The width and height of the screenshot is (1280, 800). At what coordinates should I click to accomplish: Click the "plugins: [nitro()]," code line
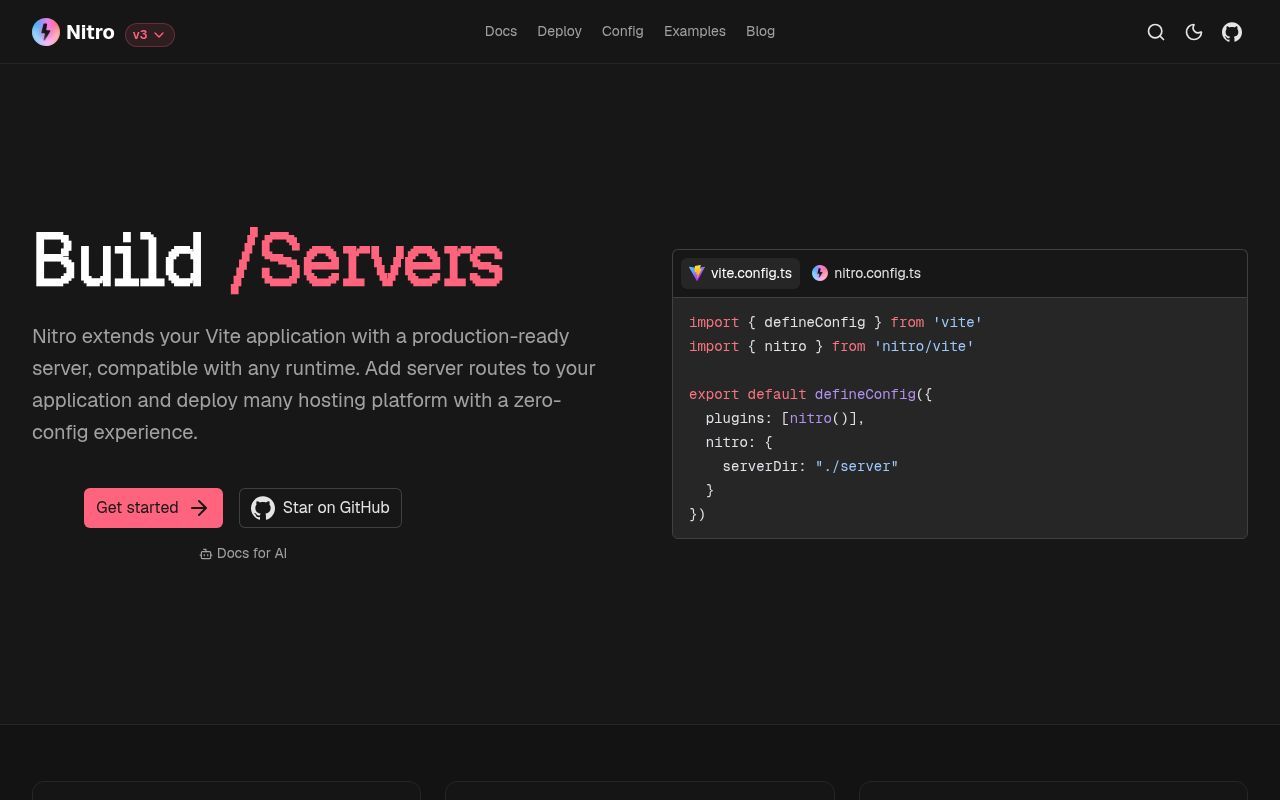point(785,418)
